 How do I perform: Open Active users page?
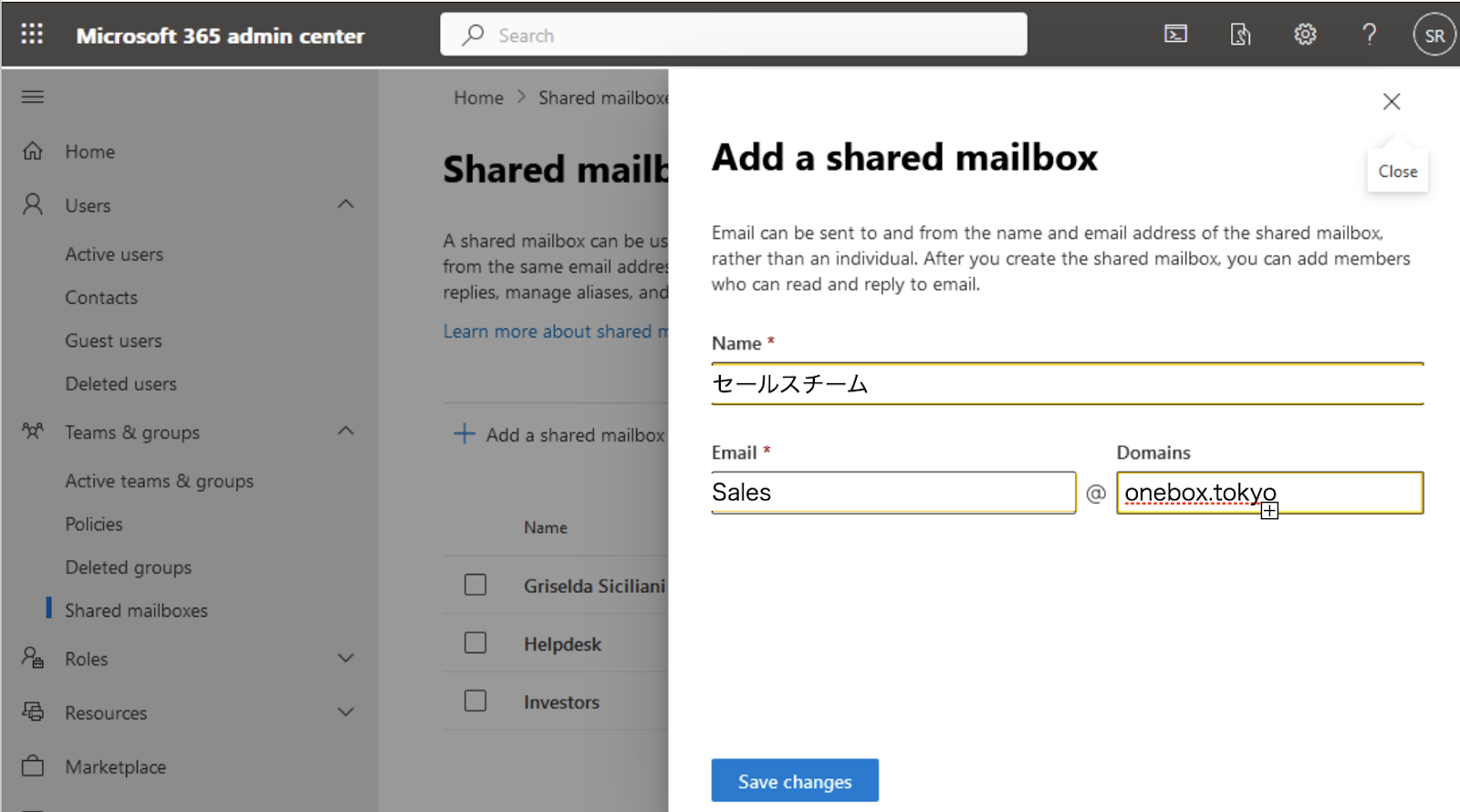pos(114,255)
